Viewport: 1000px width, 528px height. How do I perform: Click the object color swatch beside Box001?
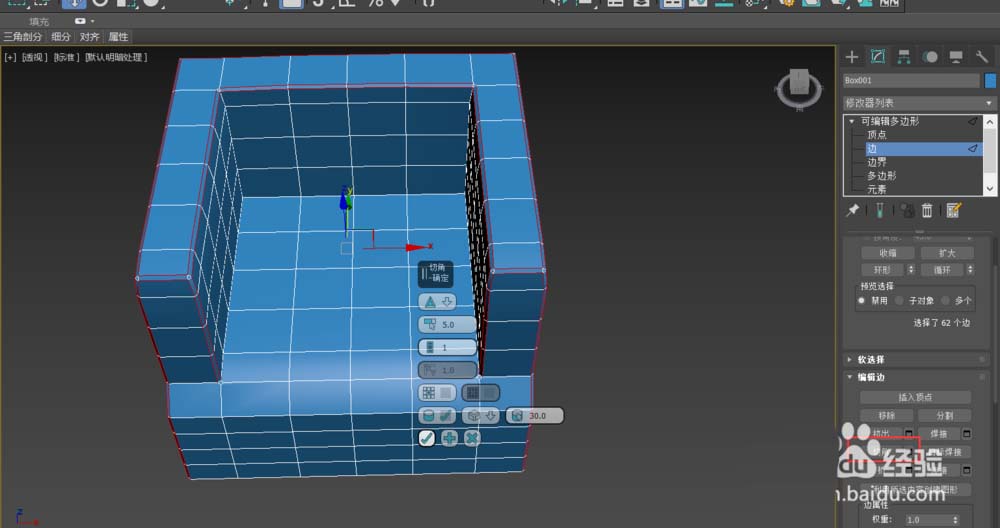coord(990,81)
